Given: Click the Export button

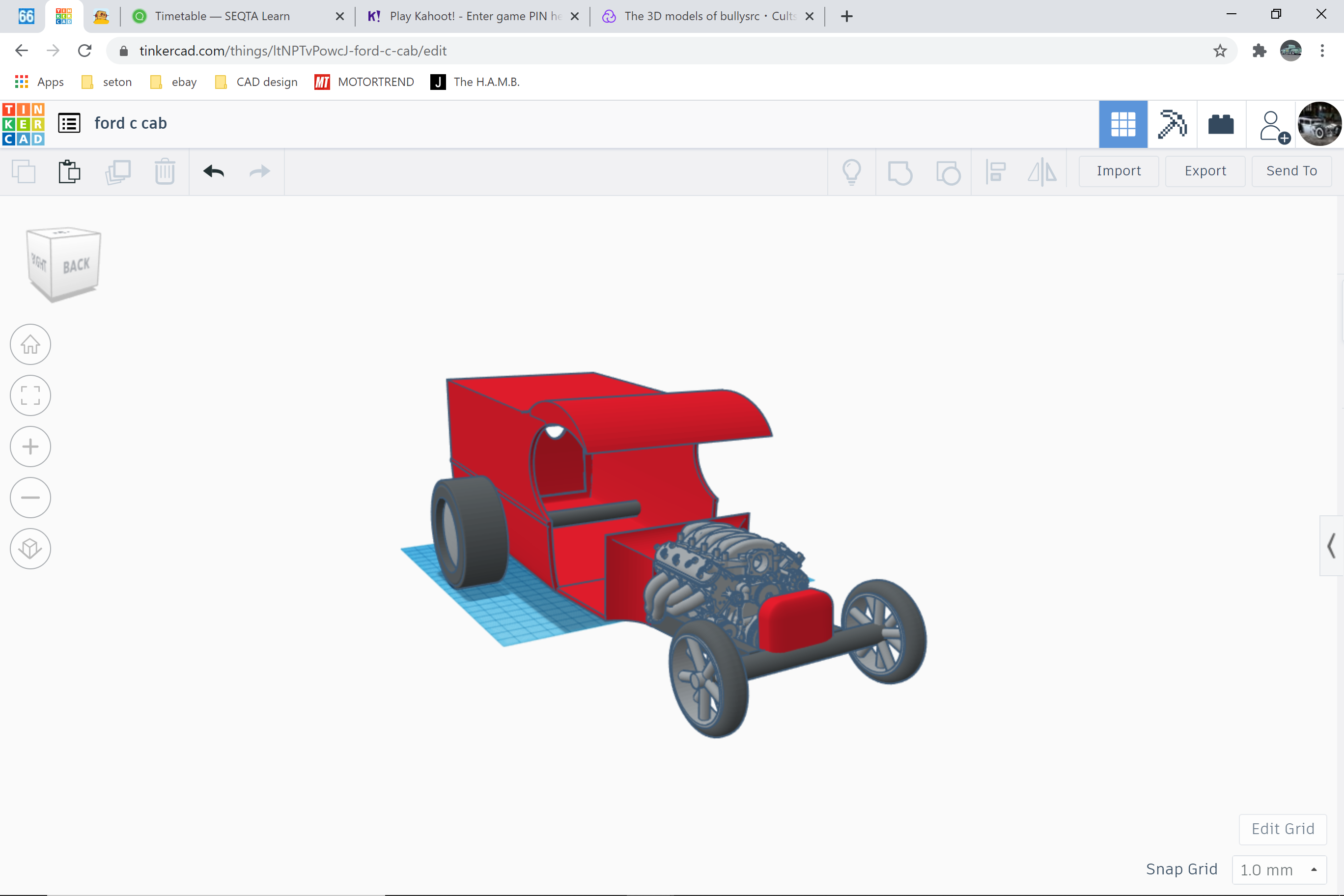Looking at the screenshot, I should (x=1205, y=171).
